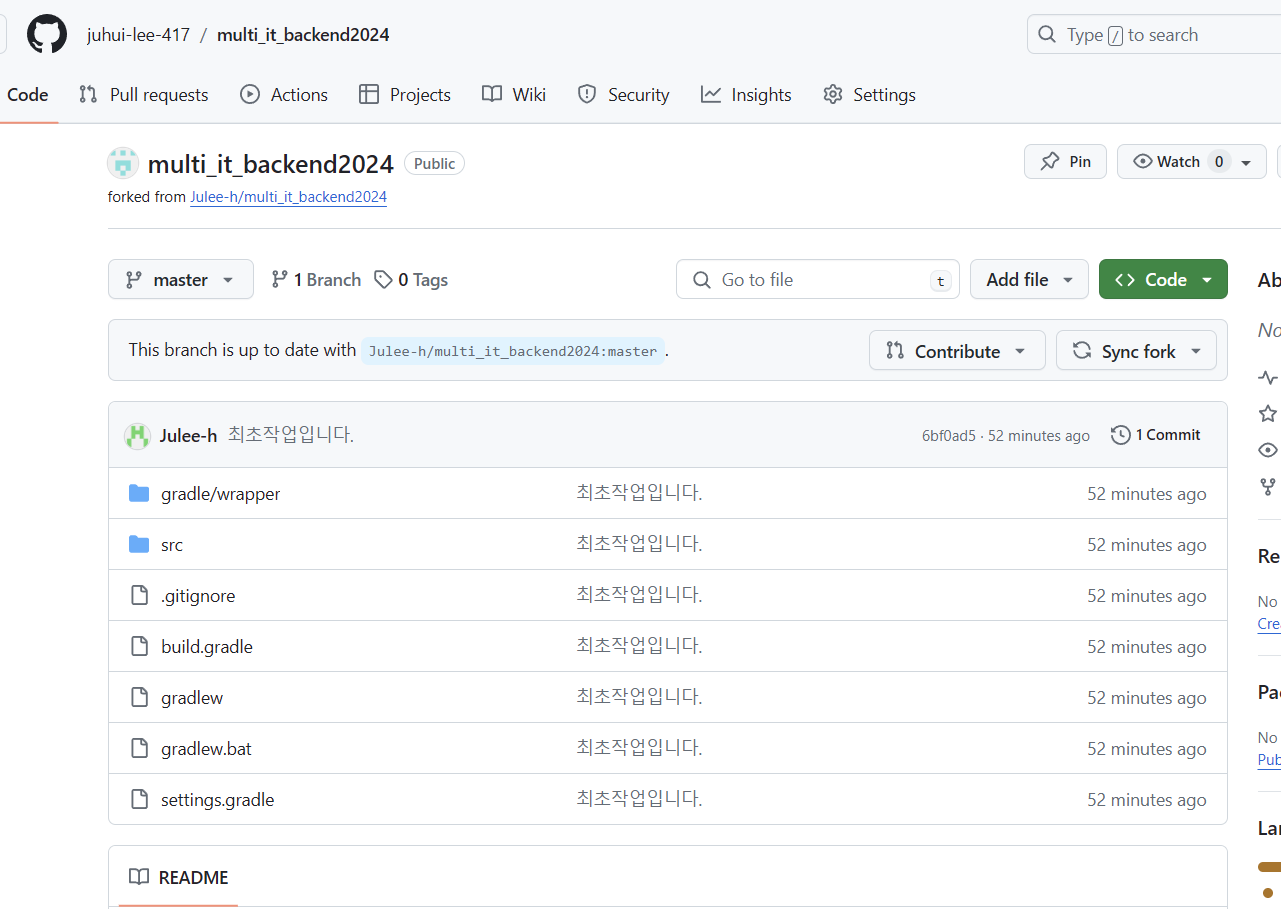The height and width of the screenshot is (909, 1281).
Task: Click the folder icon for gradle/wrapper
Action: pyautogui.click(x=139, y=494)
